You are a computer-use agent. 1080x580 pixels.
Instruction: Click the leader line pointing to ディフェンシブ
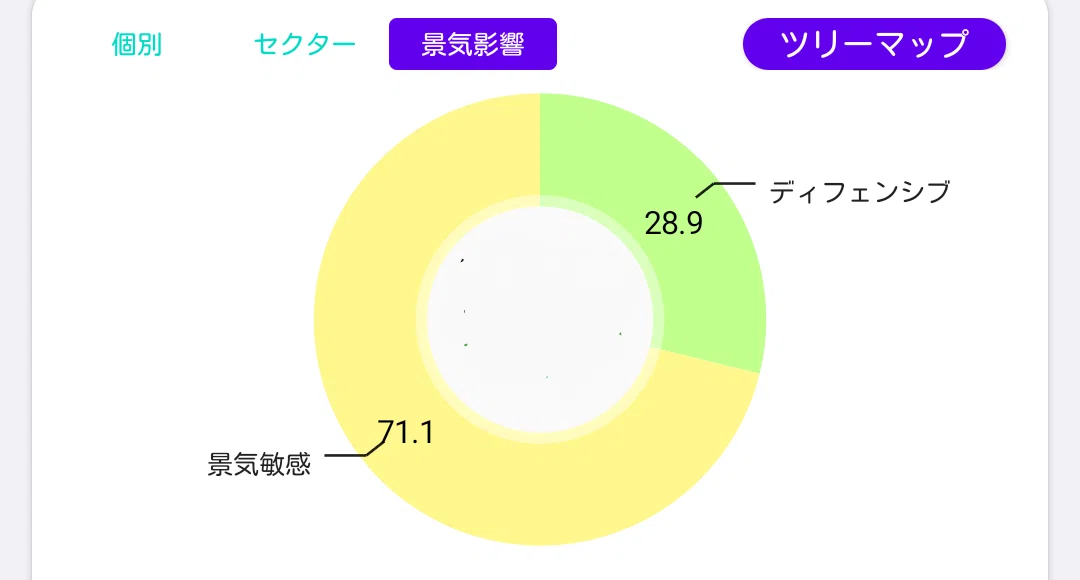click(x=725, y=189)
